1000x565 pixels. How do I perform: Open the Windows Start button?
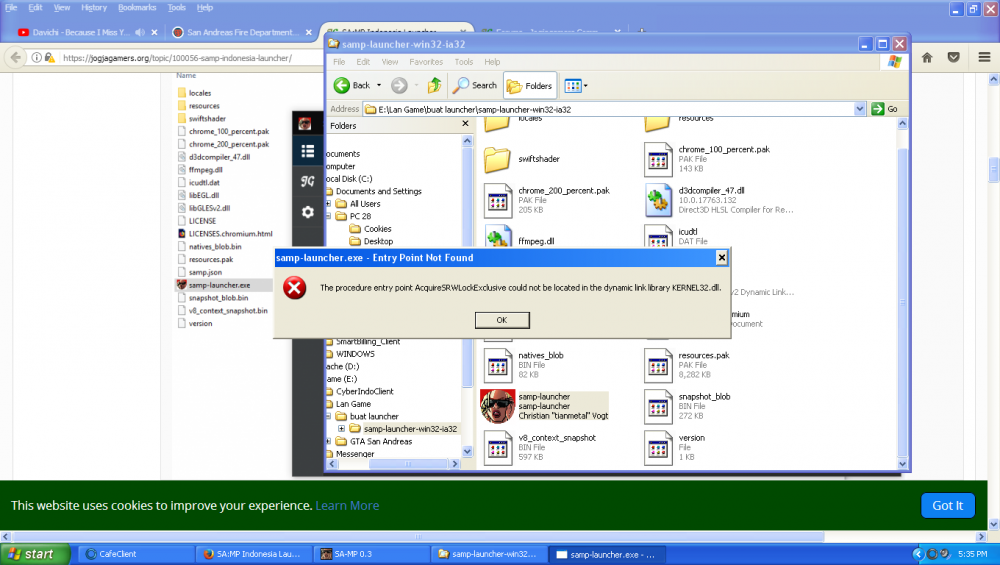[34, 554]
